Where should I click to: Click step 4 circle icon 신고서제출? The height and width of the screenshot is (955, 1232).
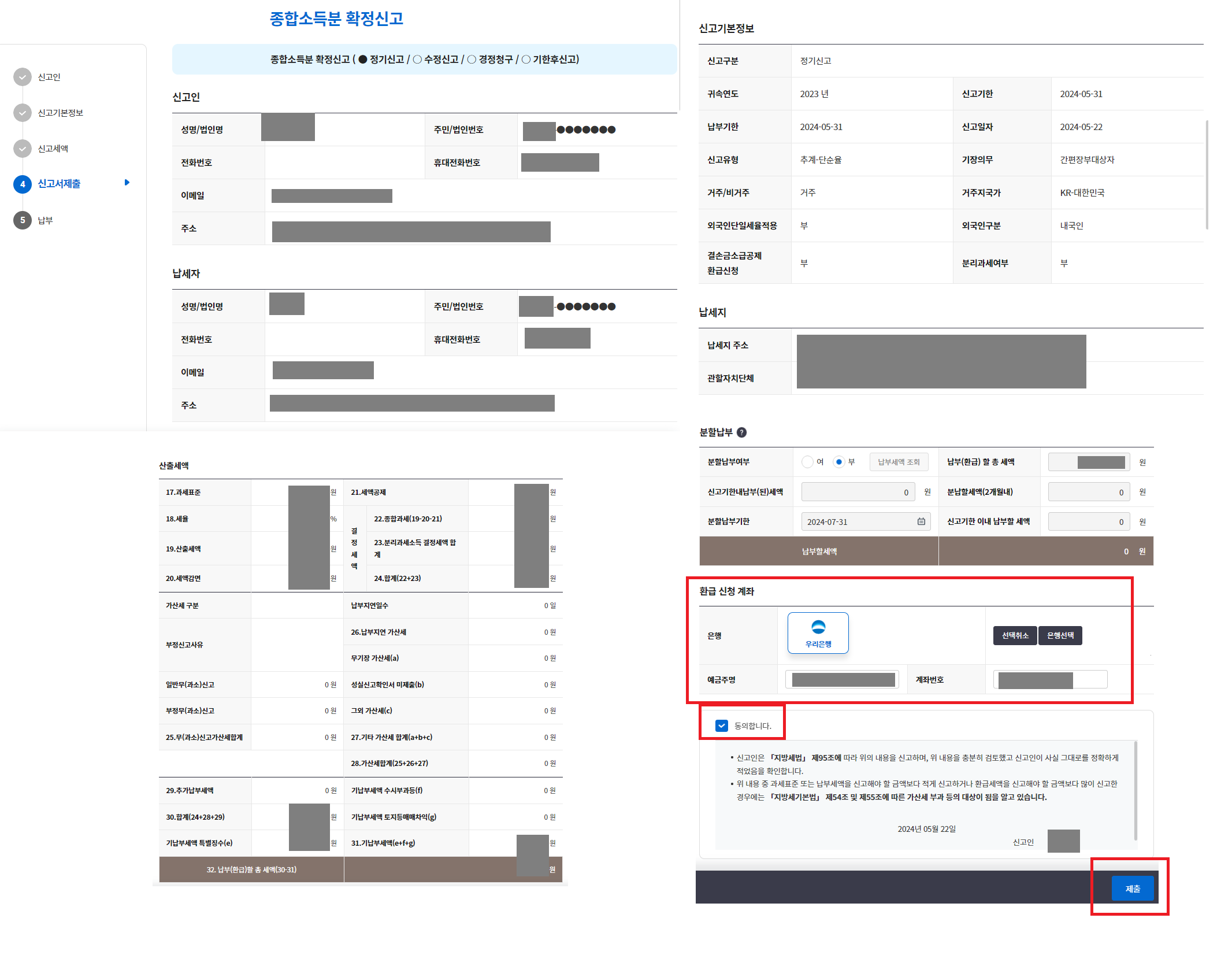tap(23, 184)
